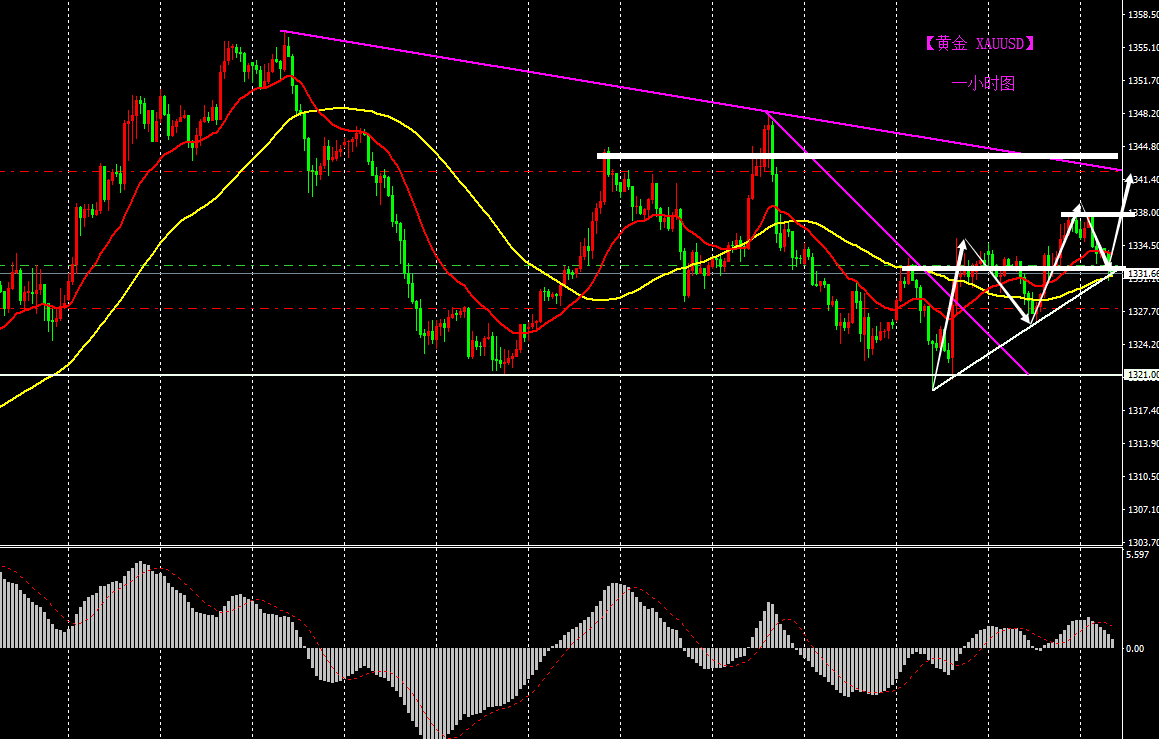1159x739 pixels.
Task: Click the 一小时图 timeframe label
Action: [983, 83]
